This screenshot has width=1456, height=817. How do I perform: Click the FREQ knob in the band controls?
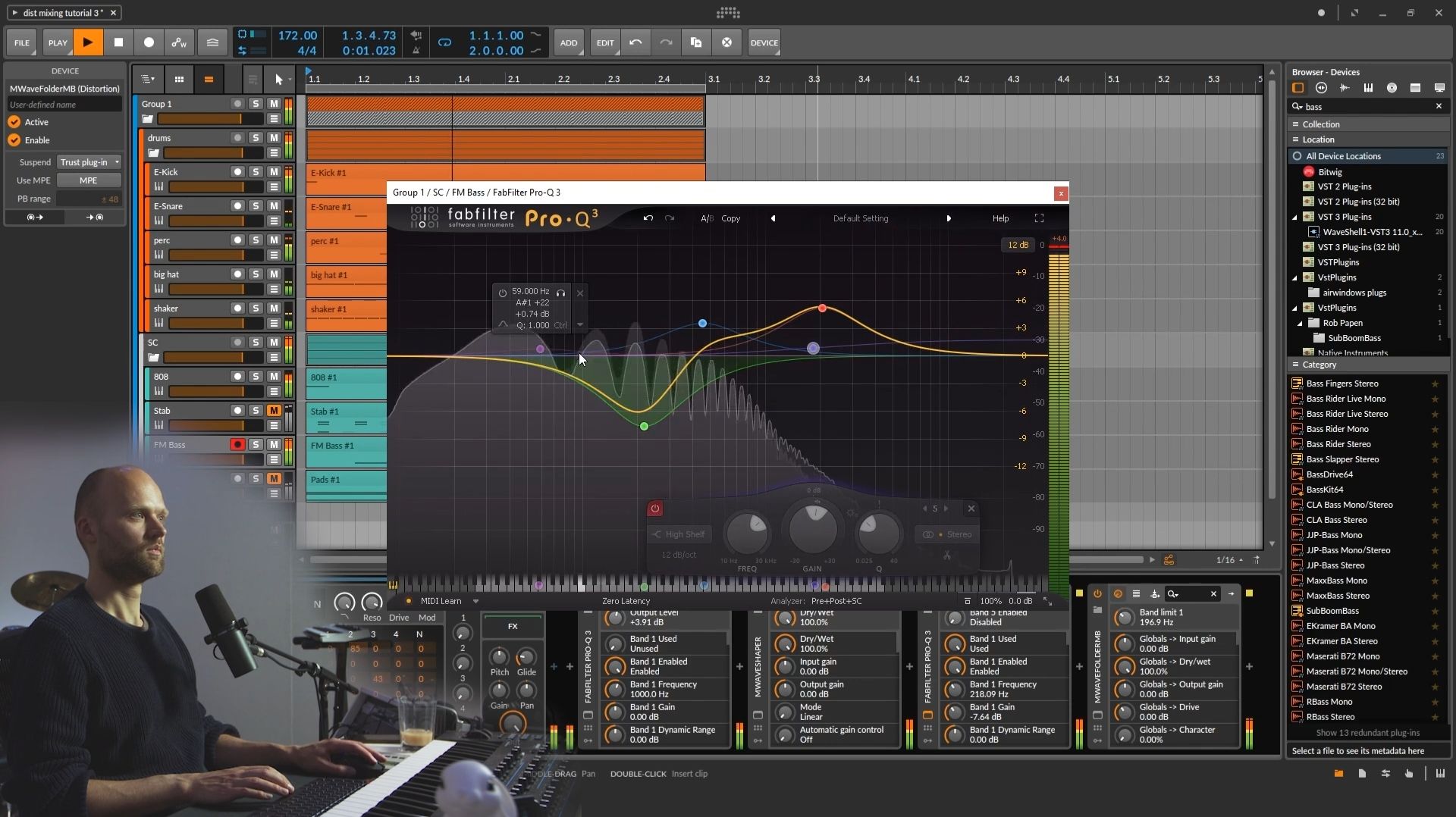747,533
